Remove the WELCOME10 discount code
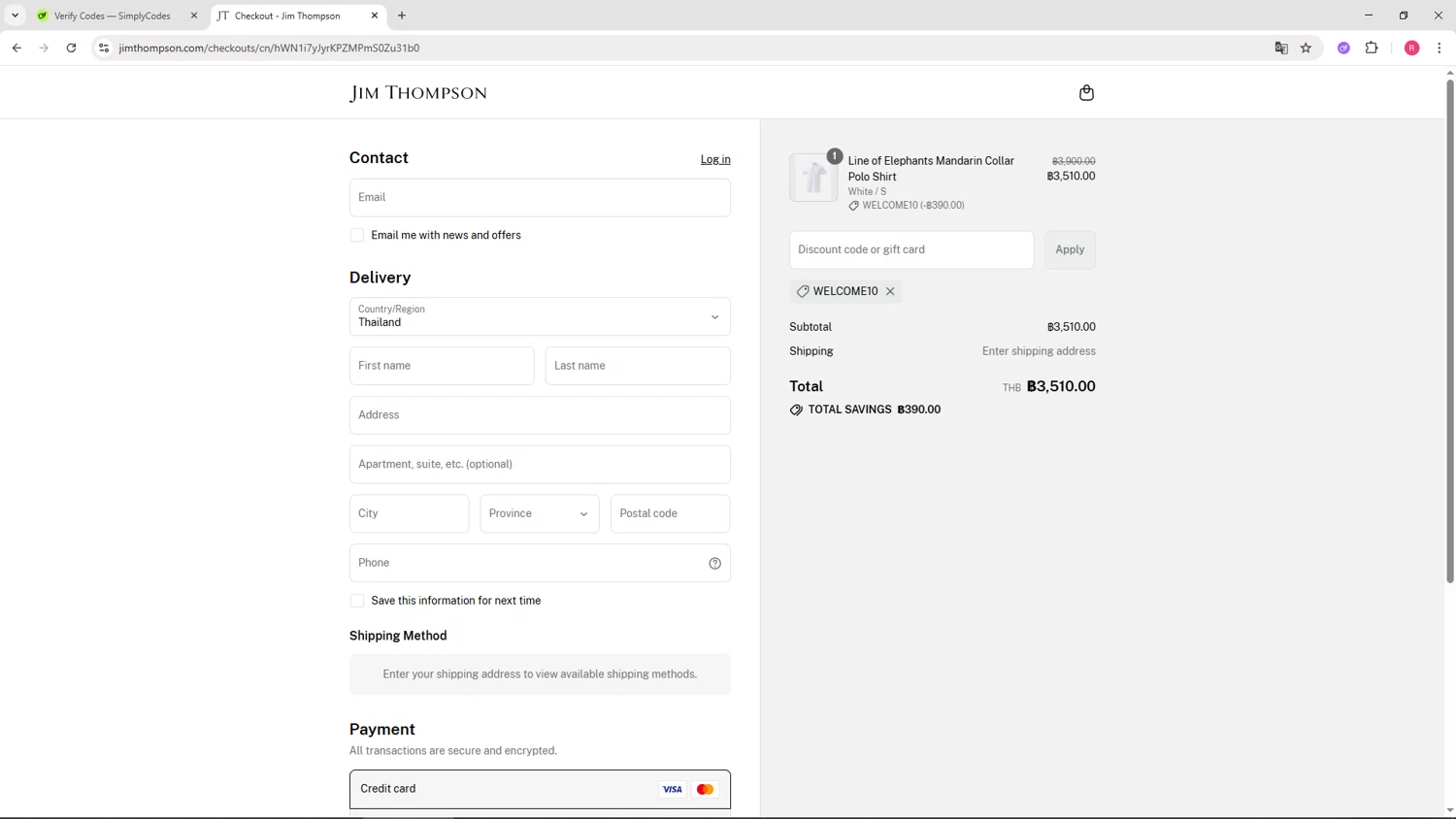This screenshot has width=1456, height=819. 890,291
